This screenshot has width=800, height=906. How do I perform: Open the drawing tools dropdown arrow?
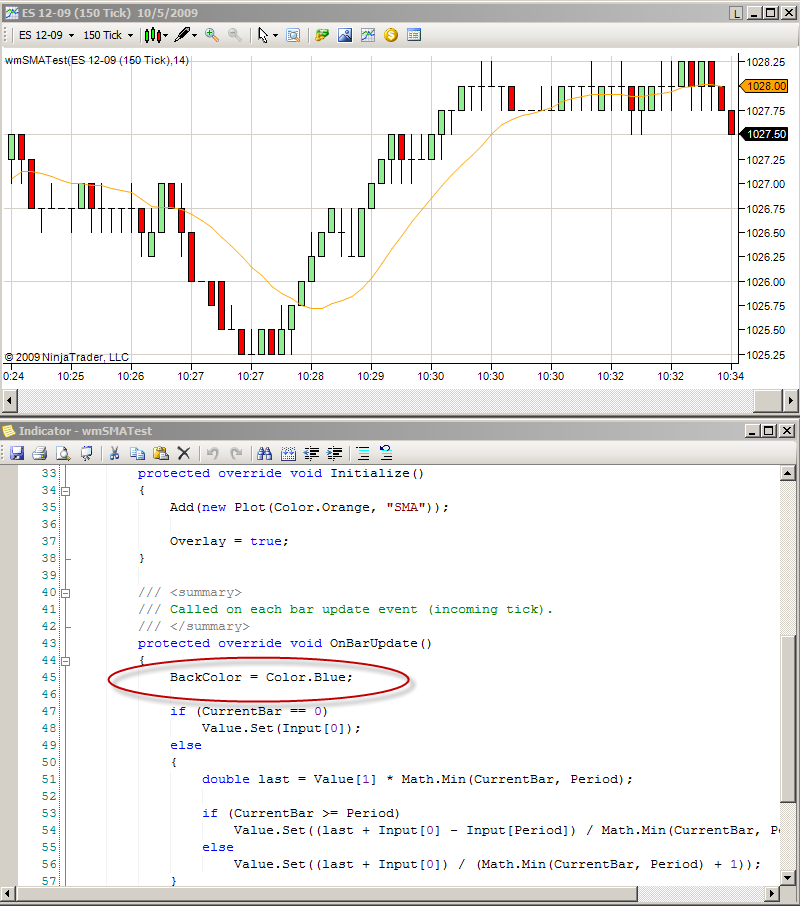195,36
